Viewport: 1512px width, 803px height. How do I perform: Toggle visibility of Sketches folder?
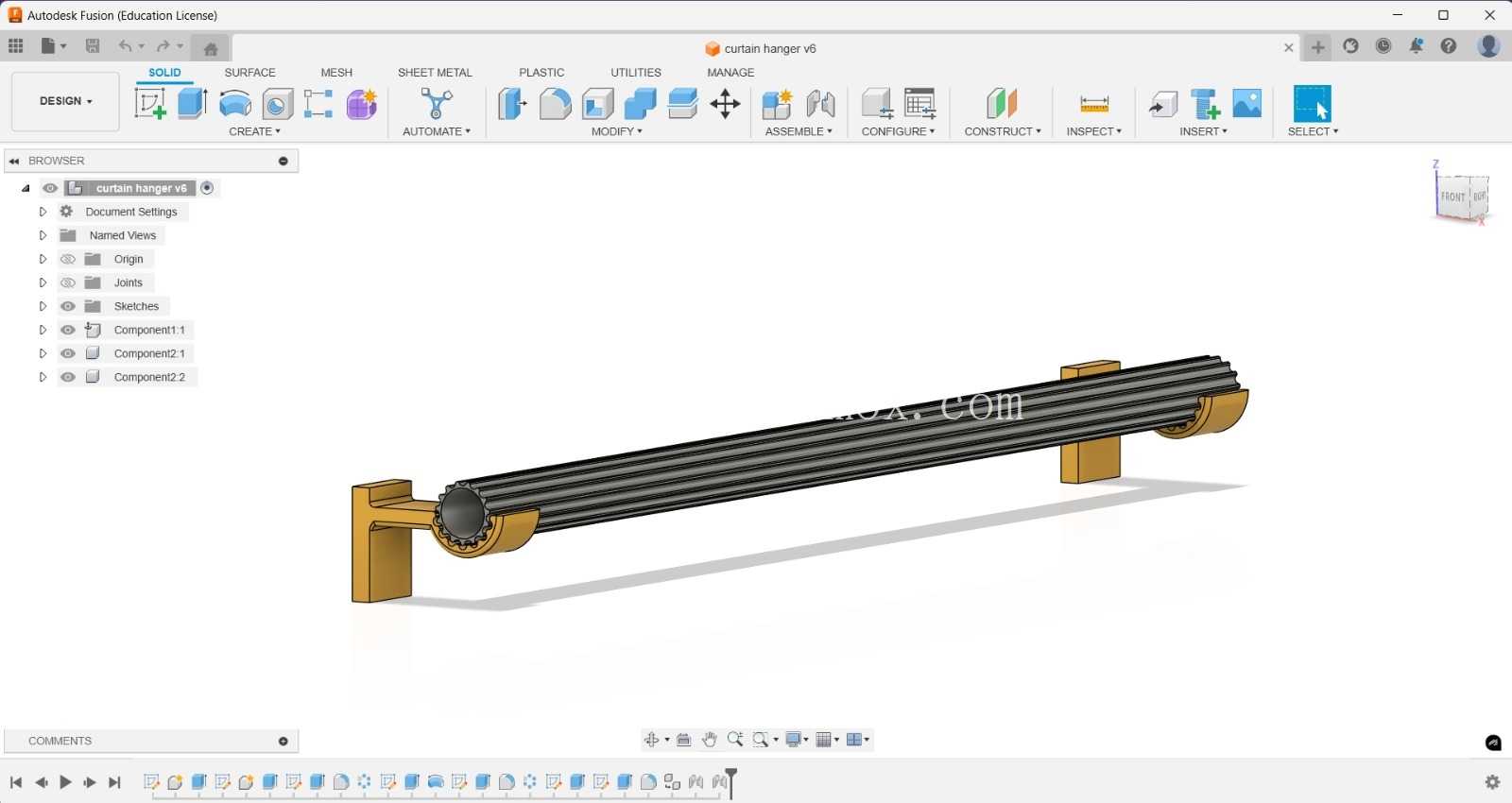point(68,306)
